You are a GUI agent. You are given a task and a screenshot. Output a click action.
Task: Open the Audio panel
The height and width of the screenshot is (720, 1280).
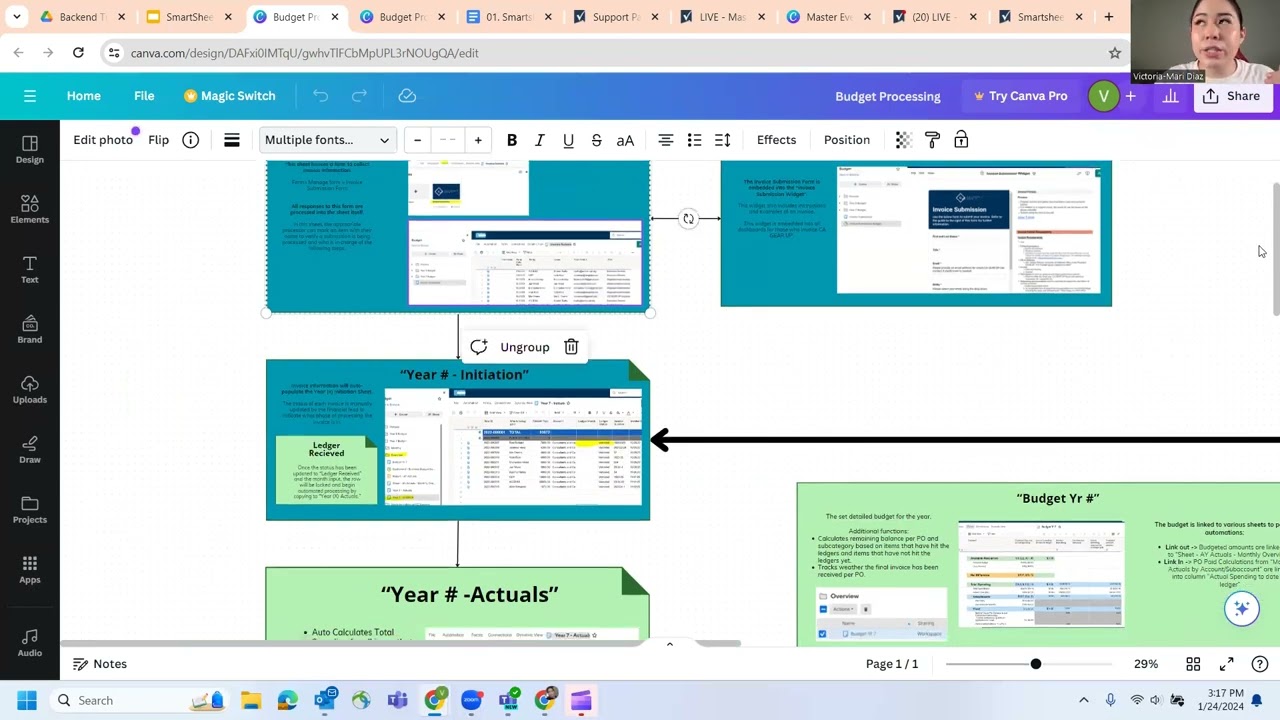coord(29,642)
